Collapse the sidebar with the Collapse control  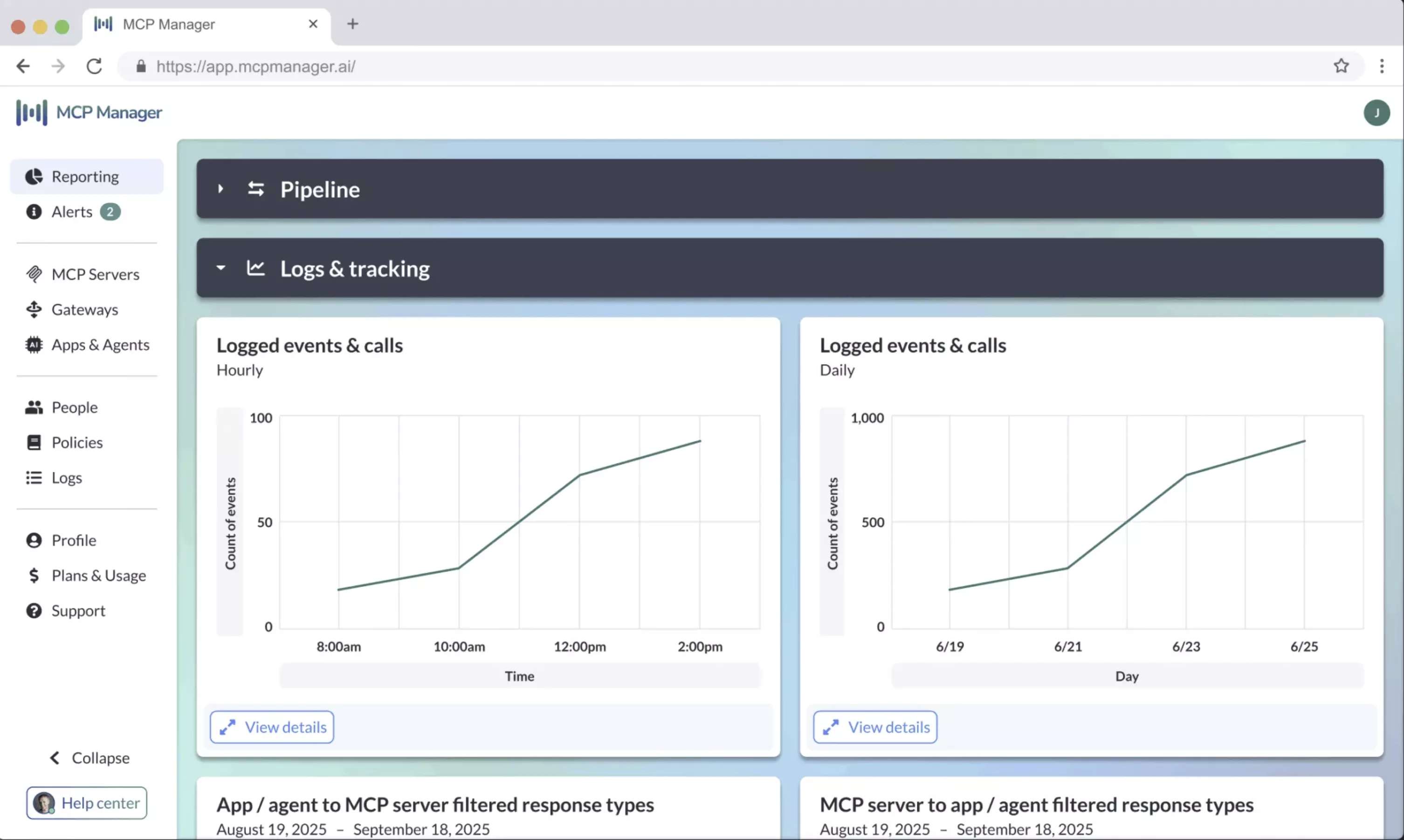click(89, 757)
